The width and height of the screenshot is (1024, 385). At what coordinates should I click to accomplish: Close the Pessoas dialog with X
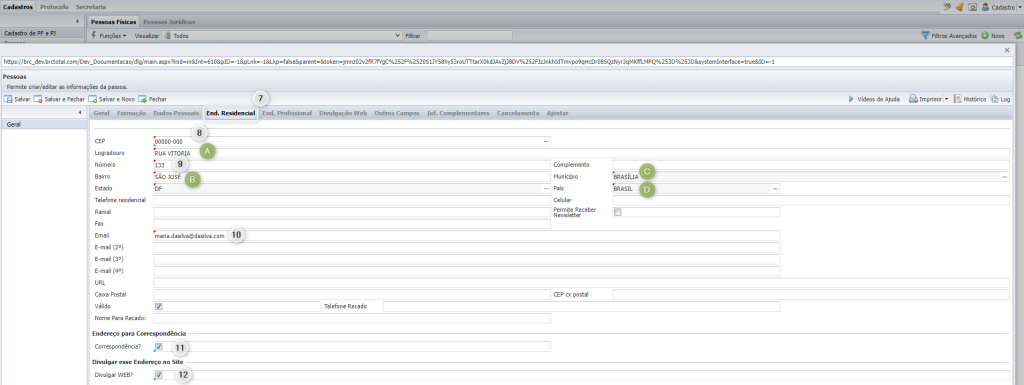tap(1006, 50)
